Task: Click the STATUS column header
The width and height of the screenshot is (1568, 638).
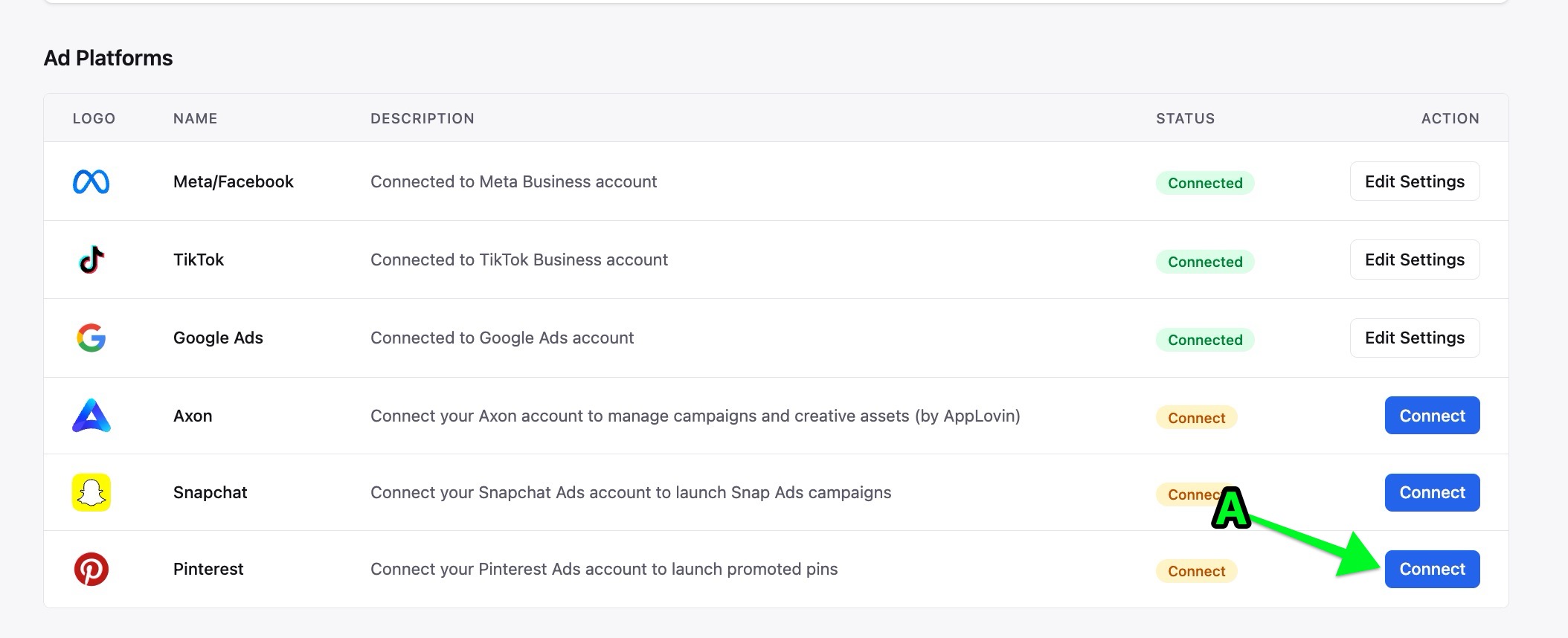Action: coord(1185,118)
